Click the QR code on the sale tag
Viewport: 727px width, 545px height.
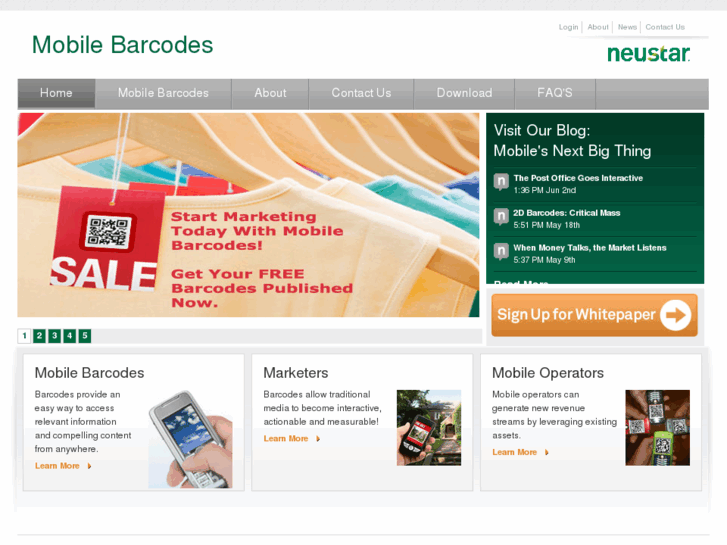tap(108, 231)
